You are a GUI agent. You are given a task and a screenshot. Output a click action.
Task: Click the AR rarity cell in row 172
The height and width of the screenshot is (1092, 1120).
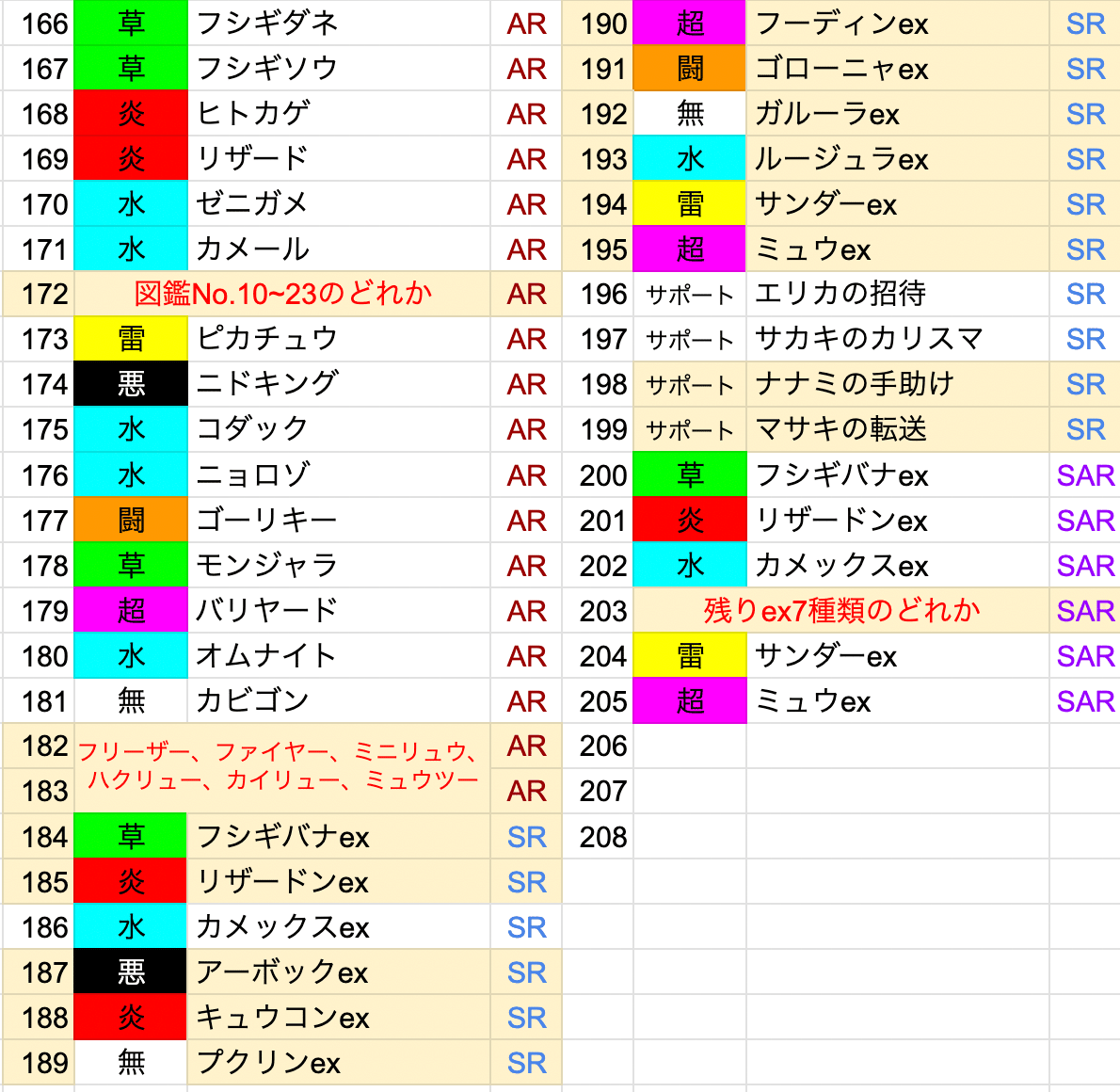[x=526, y=294]
